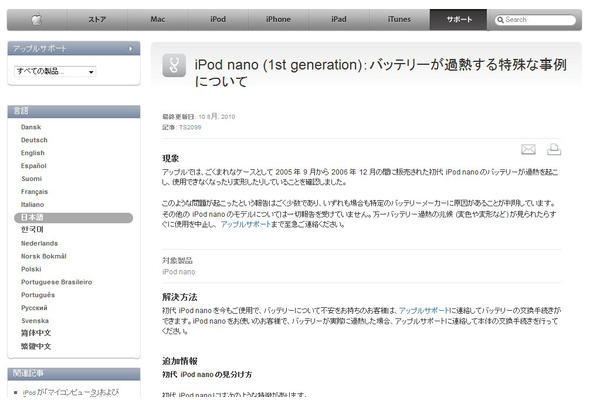Switch language to Norsk Bokmål
Image resolution: width=610 pixels, height=400 pixels.
(x=44, y=256)
